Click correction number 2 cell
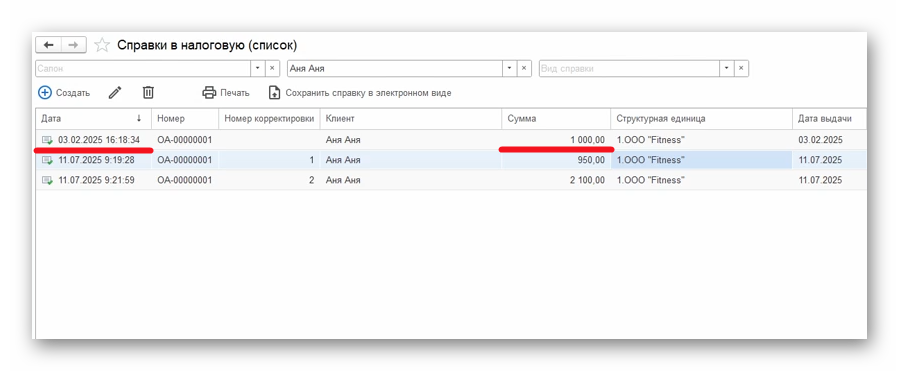The height and width of the screenshot is (371, 899). pos(269,180)
